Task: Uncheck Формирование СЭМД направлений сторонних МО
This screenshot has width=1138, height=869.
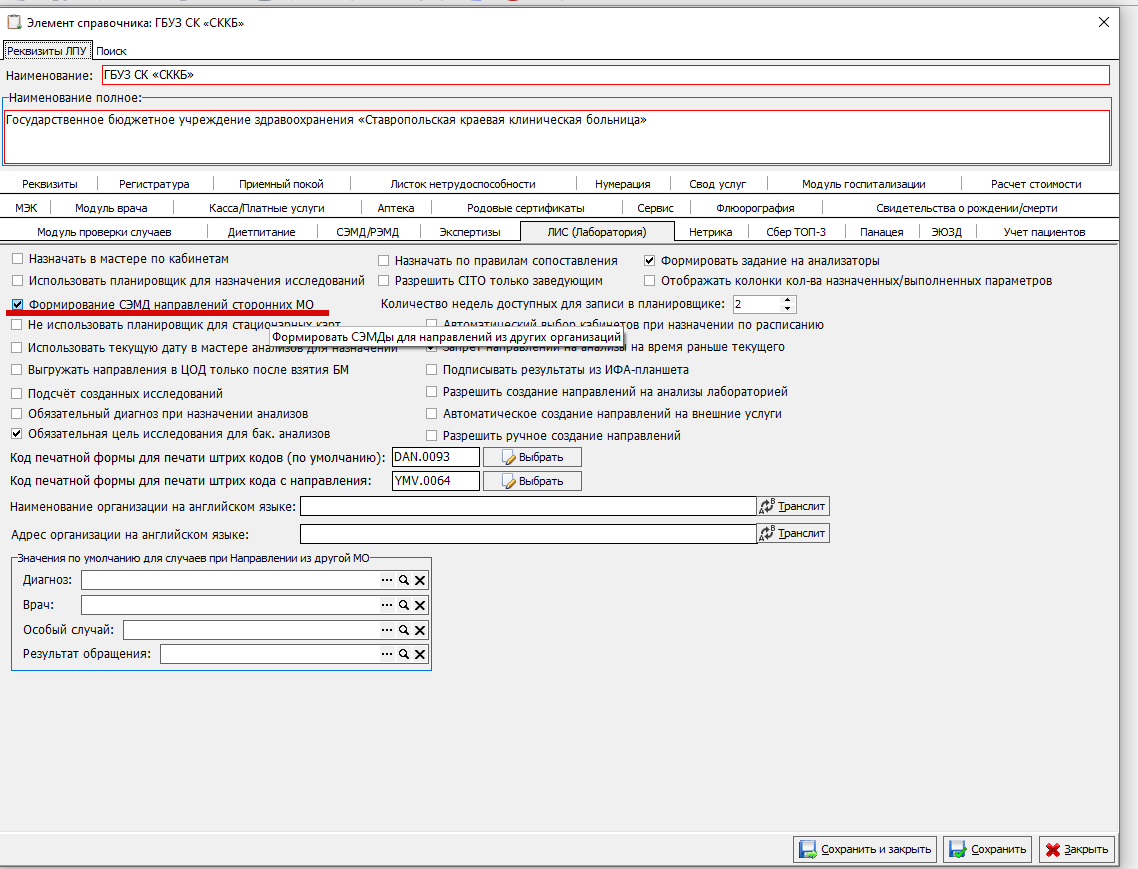Action: pyautogui.click(x=17, y=304)
